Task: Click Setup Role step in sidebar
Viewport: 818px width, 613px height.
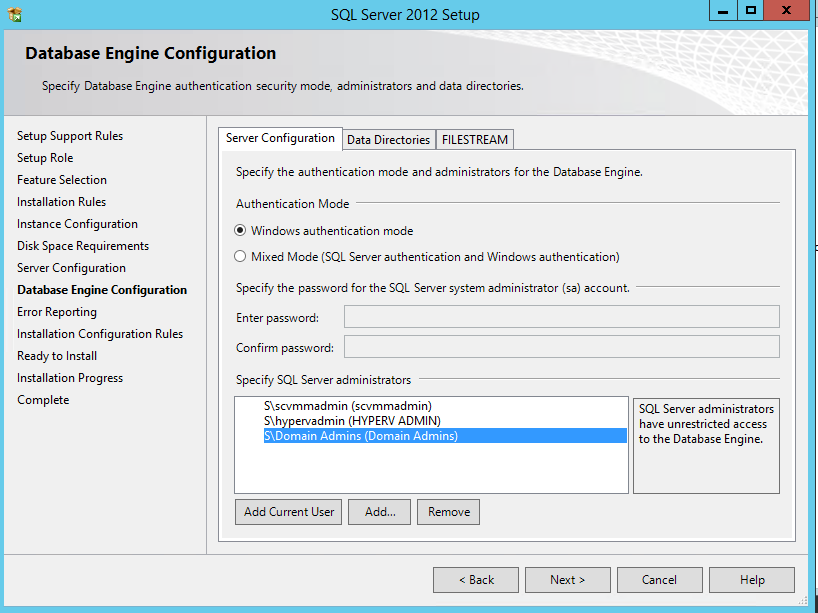Action: (x=45, y=158)
